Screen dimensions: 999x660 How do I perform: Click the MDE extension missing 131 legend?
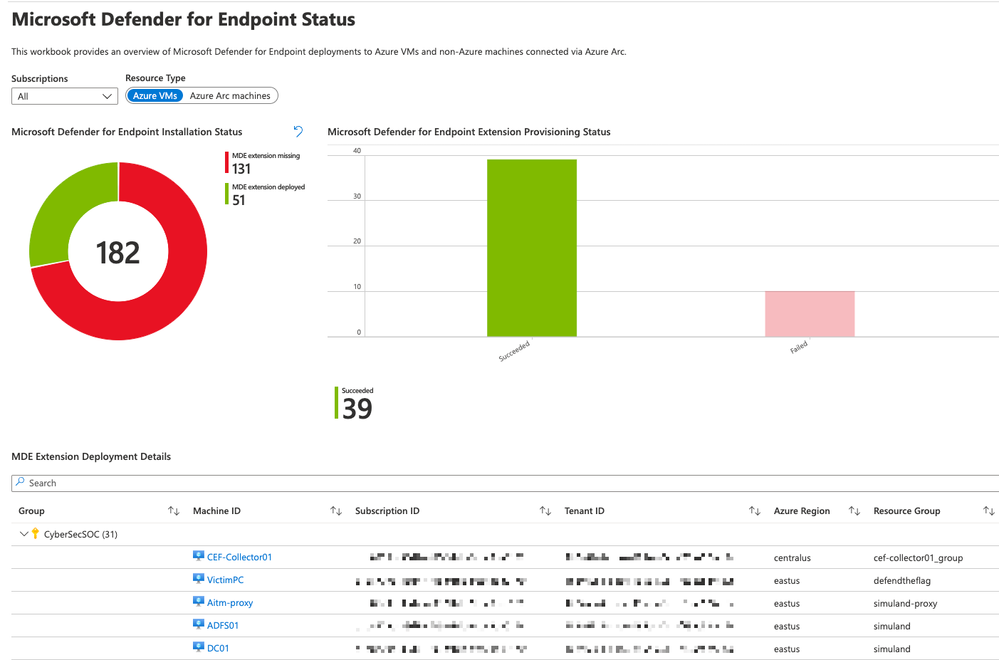point(262,163)
